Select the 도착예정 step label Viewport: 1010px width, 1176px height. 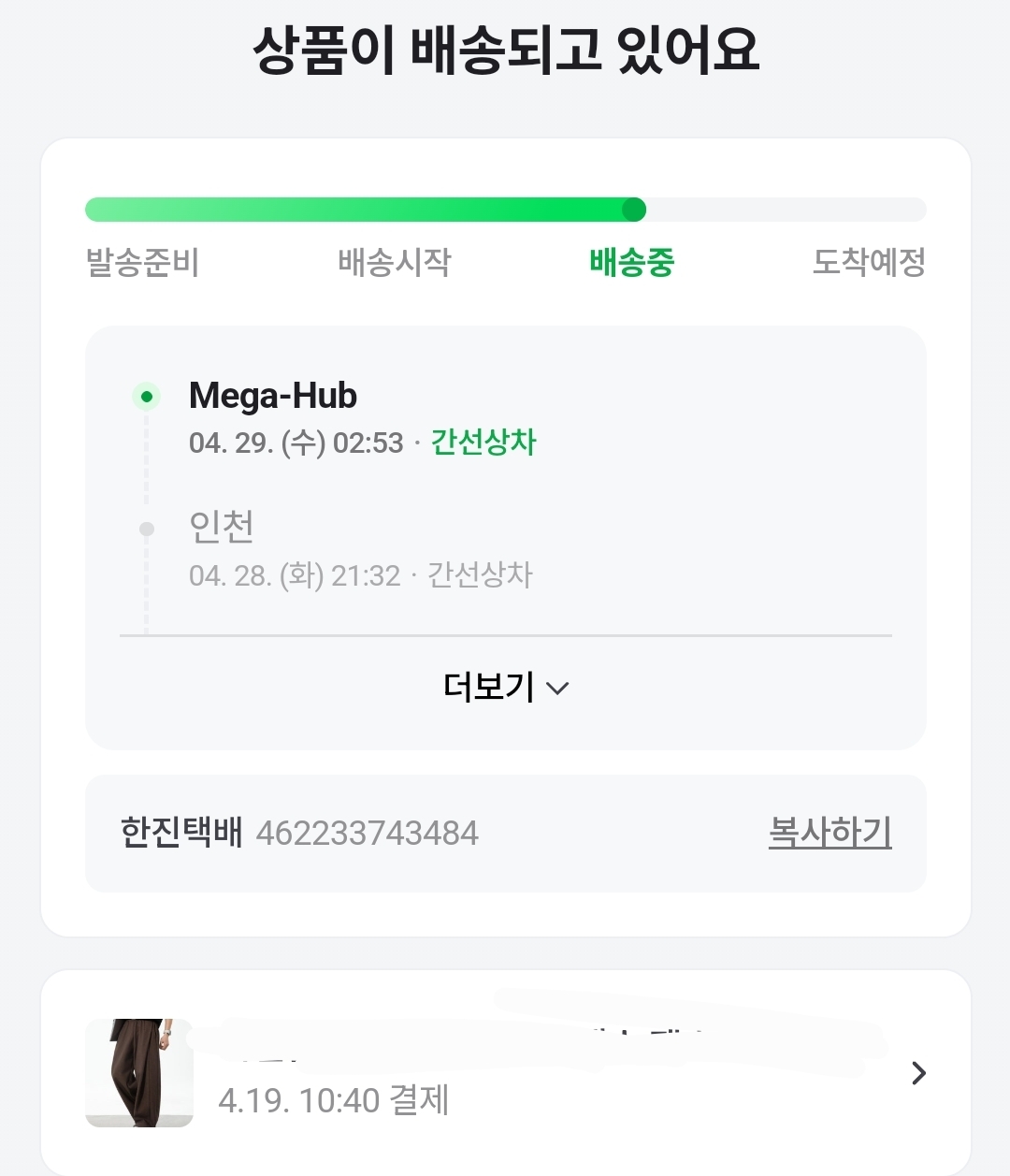point(869,262)
